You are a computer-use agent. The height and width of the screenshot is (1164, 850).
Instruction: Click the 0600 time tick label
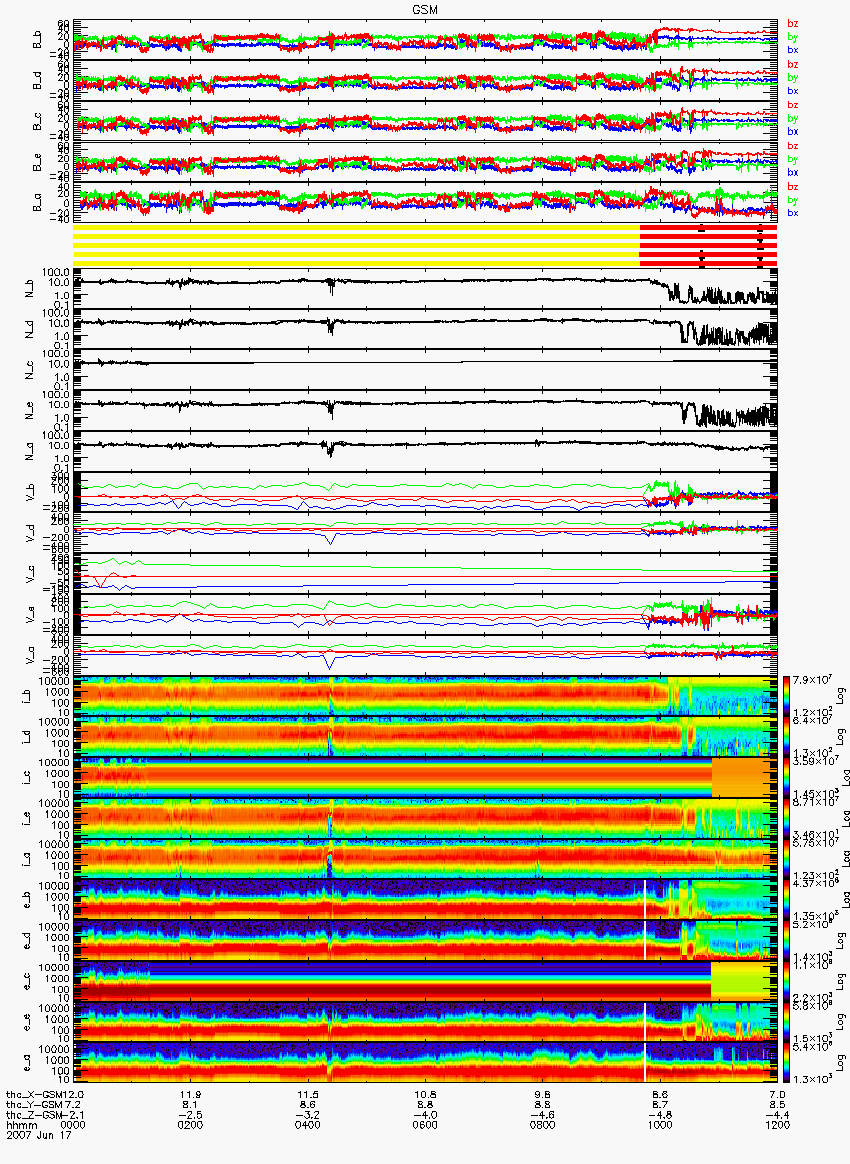pos(425,1125)
